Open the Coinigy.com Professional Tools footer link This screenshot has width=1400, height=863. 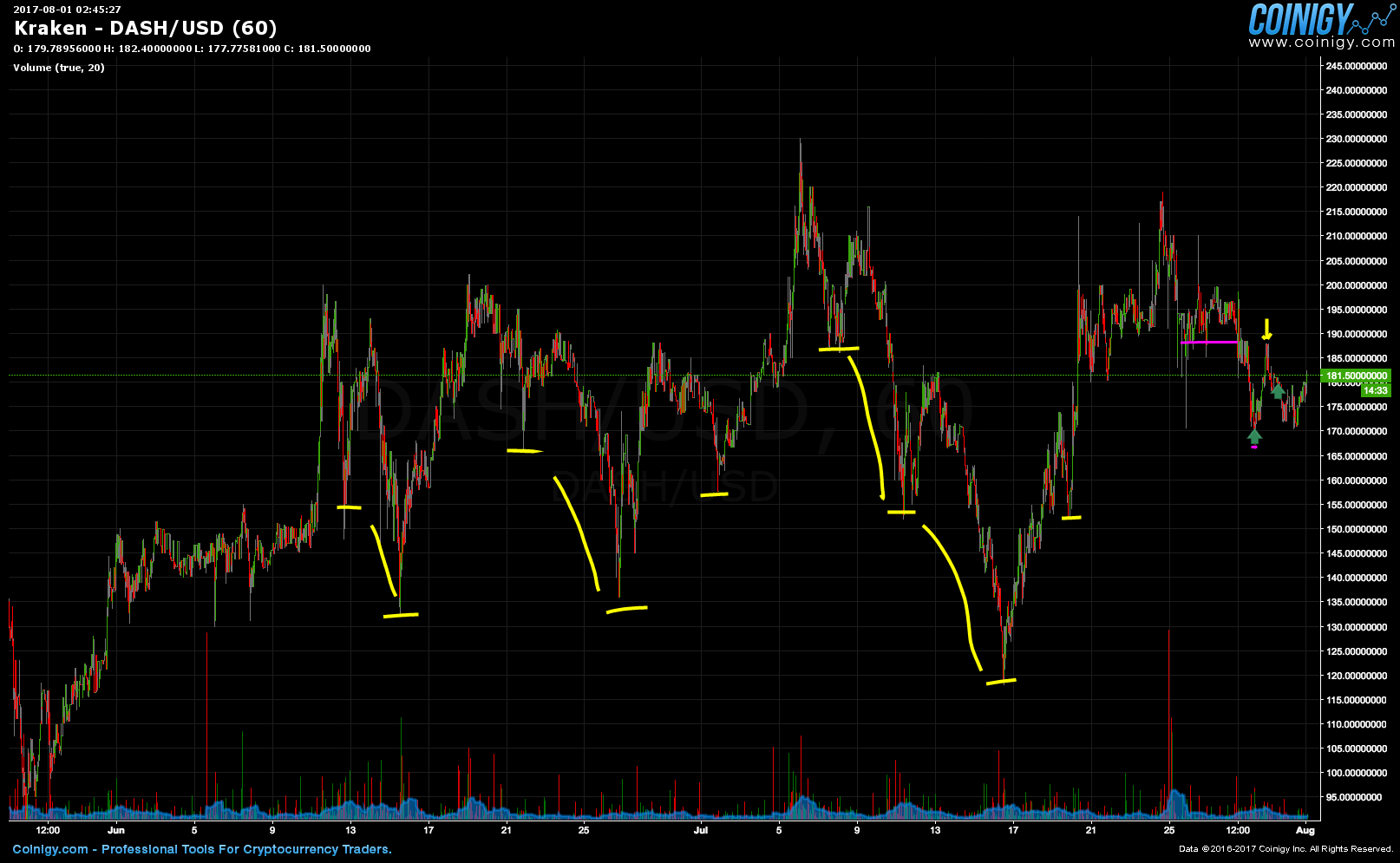[x=202, y=849]
